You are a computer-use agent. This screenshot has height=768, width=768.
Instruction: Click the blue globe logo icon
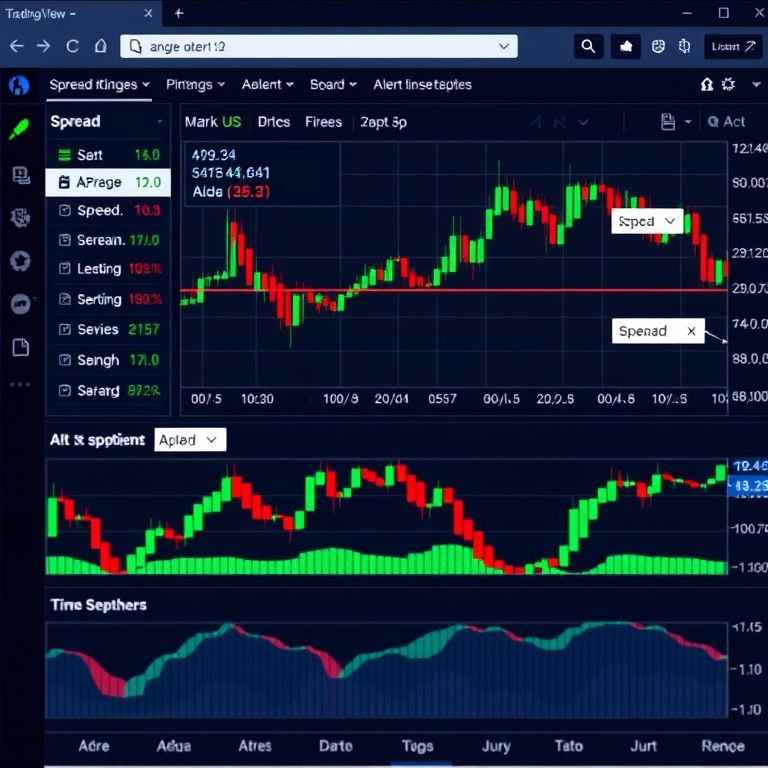(19, 85)
